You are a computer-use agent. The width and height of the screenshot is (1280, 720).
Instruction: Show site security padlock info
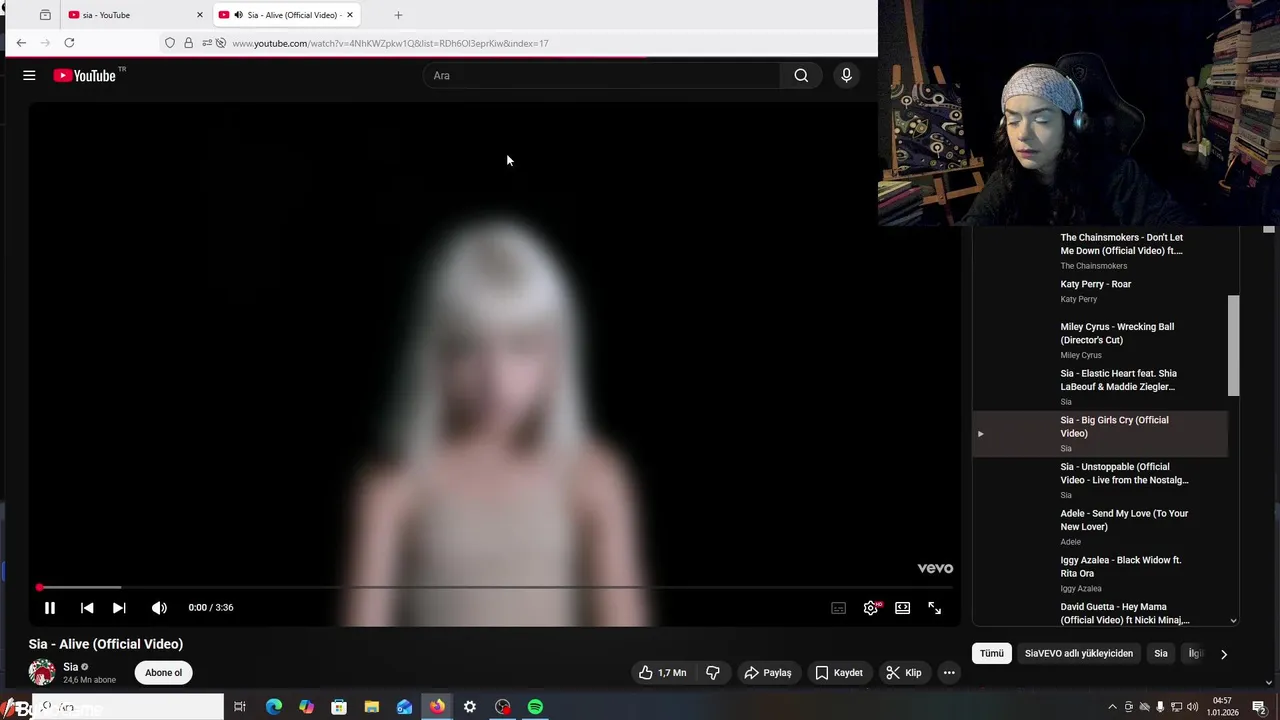pyautogui.click(x=188, y=43)
